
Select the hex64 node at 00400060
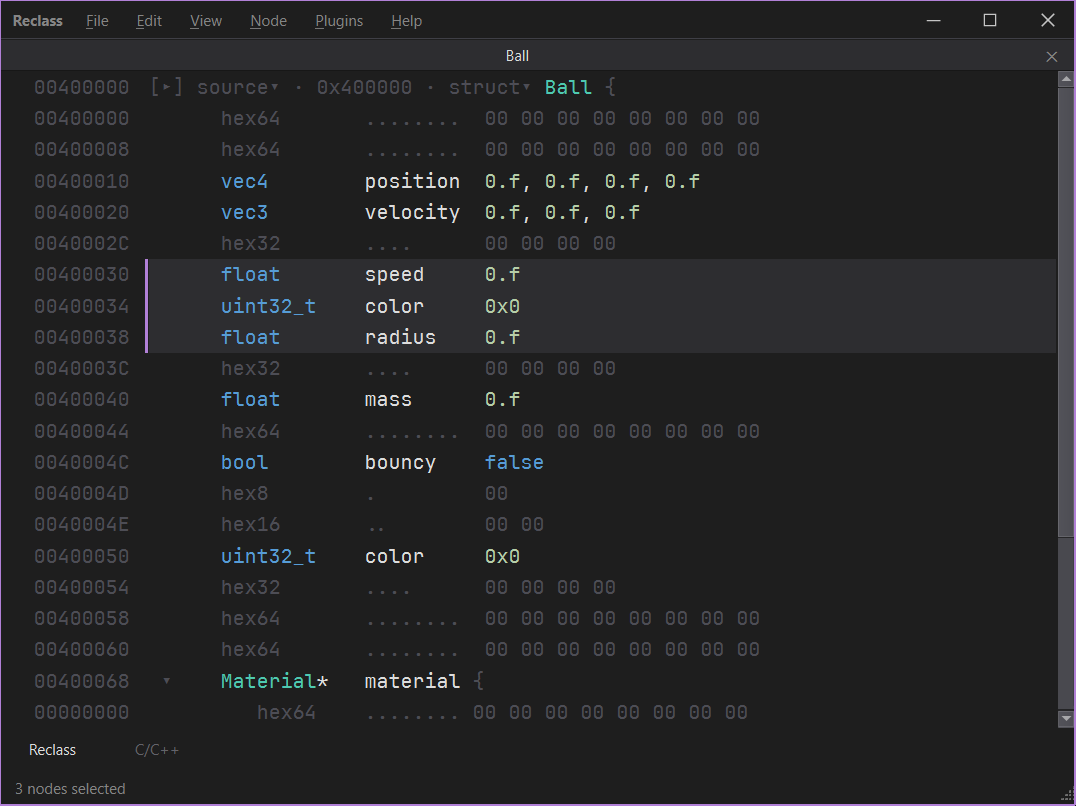[x=250, y=649]
